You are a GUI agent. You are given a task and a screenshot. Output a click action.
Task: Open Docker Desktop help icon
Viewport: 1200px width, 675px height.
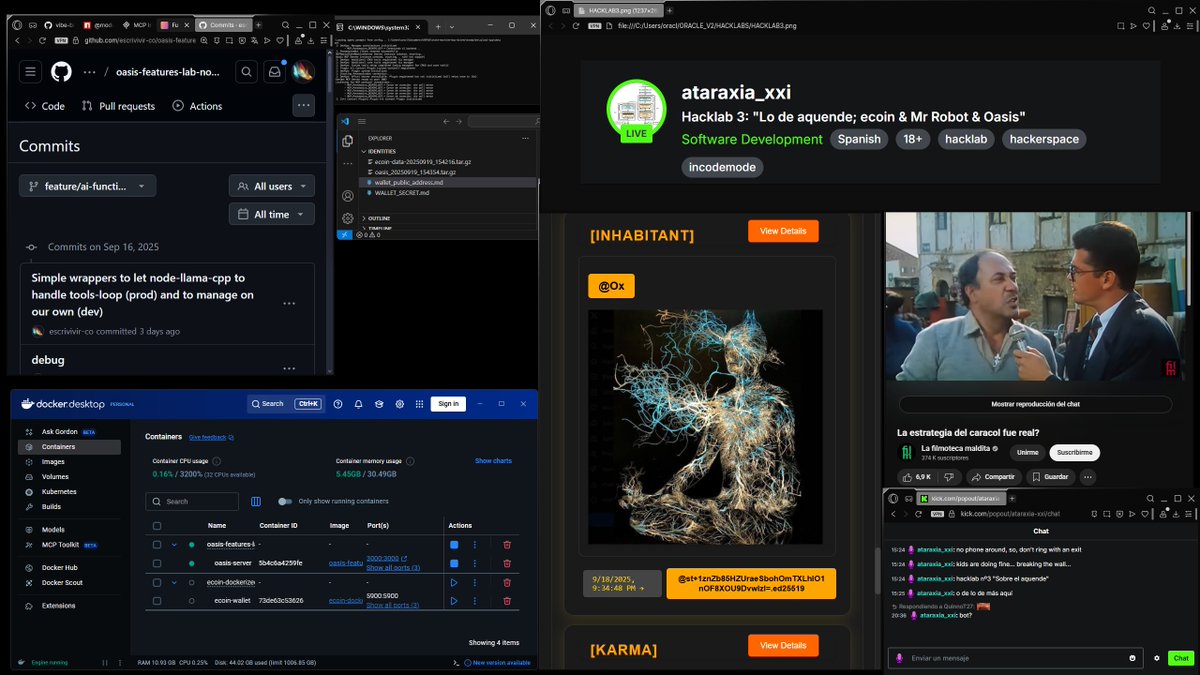(x=338, y=404)
